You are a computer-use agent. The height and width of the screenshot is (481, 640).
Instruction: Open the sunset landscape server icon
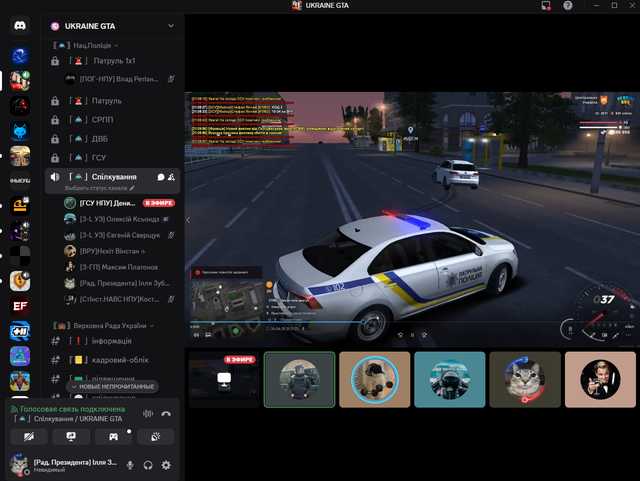[x=20, y=156]
